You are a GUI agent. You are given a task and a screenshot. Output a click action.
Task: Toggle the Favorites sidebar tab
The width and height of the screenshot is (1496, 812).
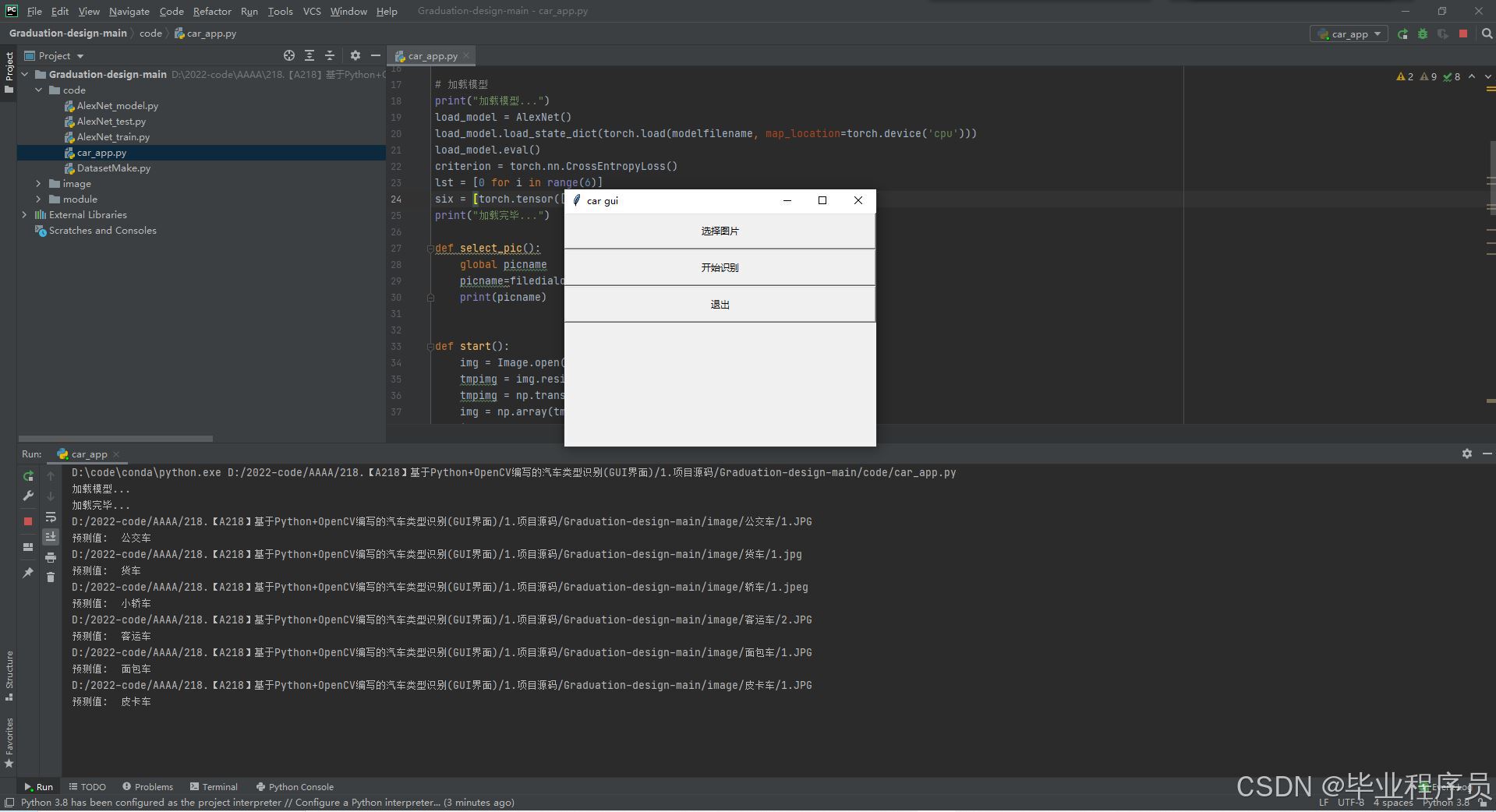(x=9, y=742)
